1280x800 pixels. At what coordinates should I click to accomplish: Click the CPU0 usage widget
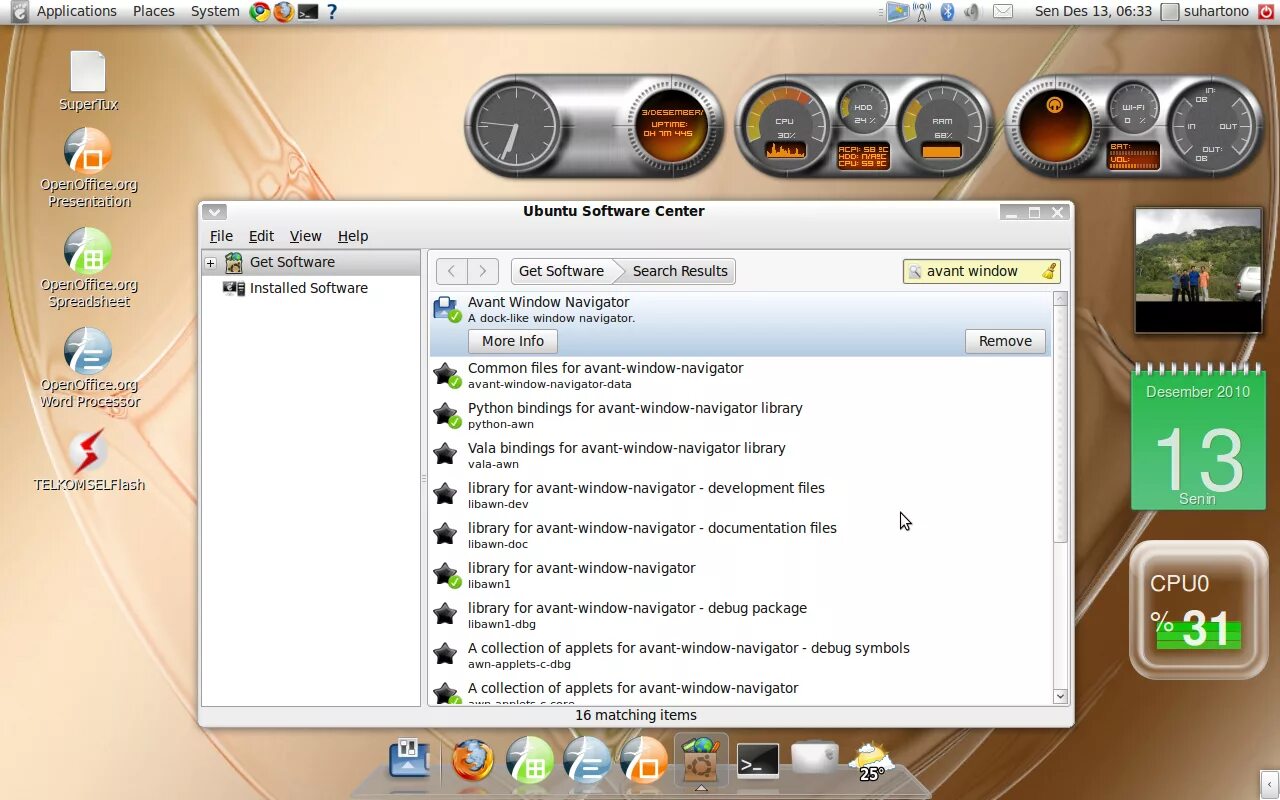[x=1198, y=610]
